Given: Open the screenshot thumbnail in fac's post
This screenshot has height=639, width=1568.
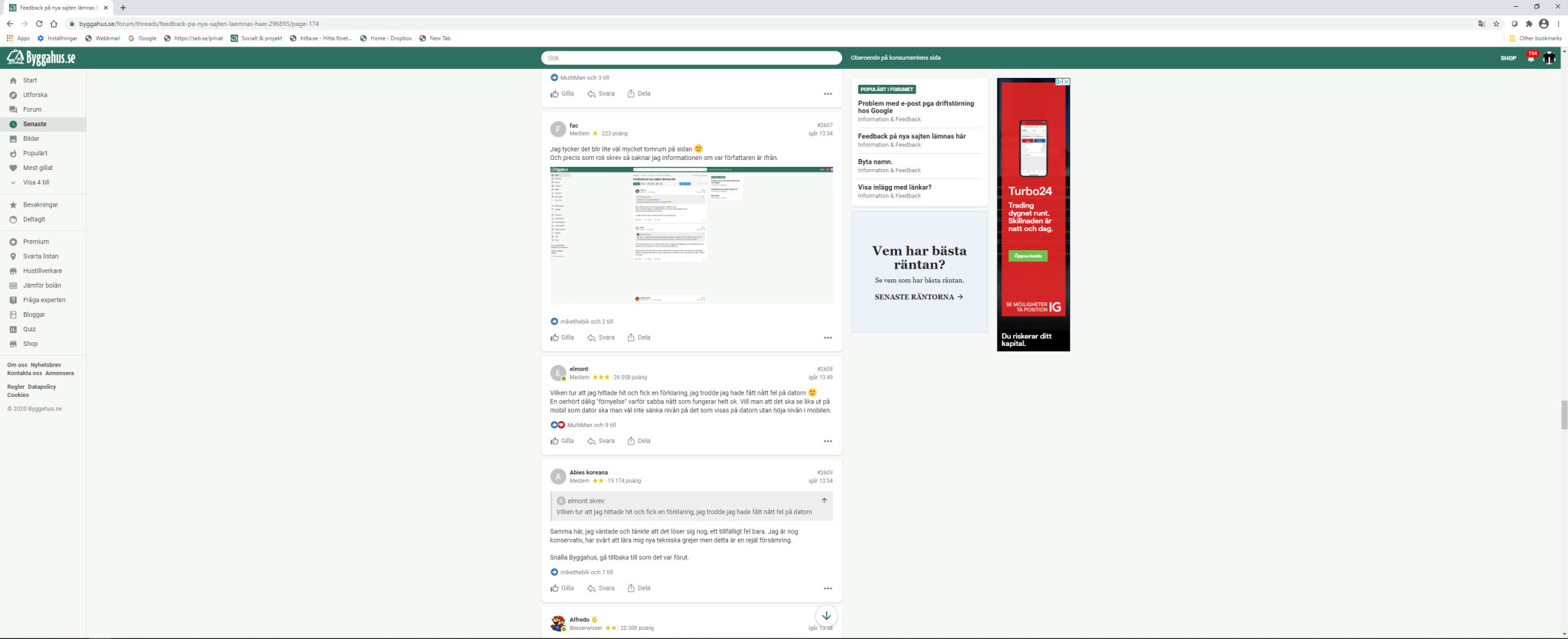Looking at the screenshot, I should coord(691,235).
